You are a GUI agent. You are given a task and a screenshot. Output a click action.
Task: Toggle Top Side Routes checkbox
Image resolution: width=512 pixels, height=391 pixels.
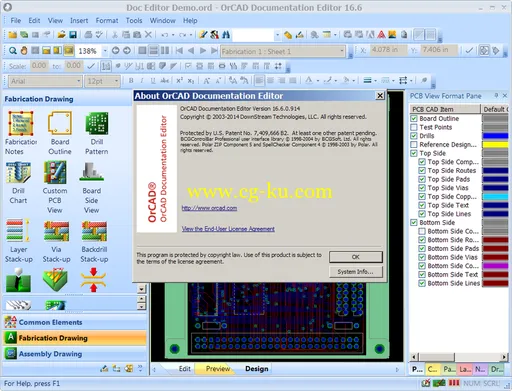pos(422,170)
